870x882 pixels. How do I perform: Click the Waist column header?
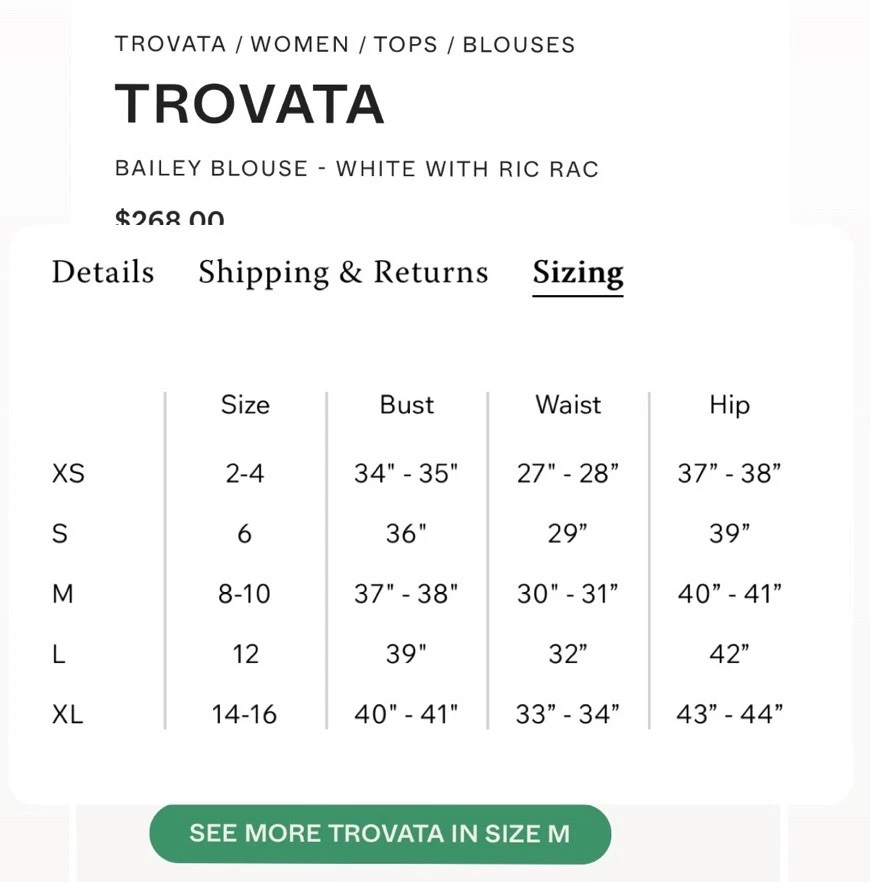pyautogui.click(x=568, y=405)
